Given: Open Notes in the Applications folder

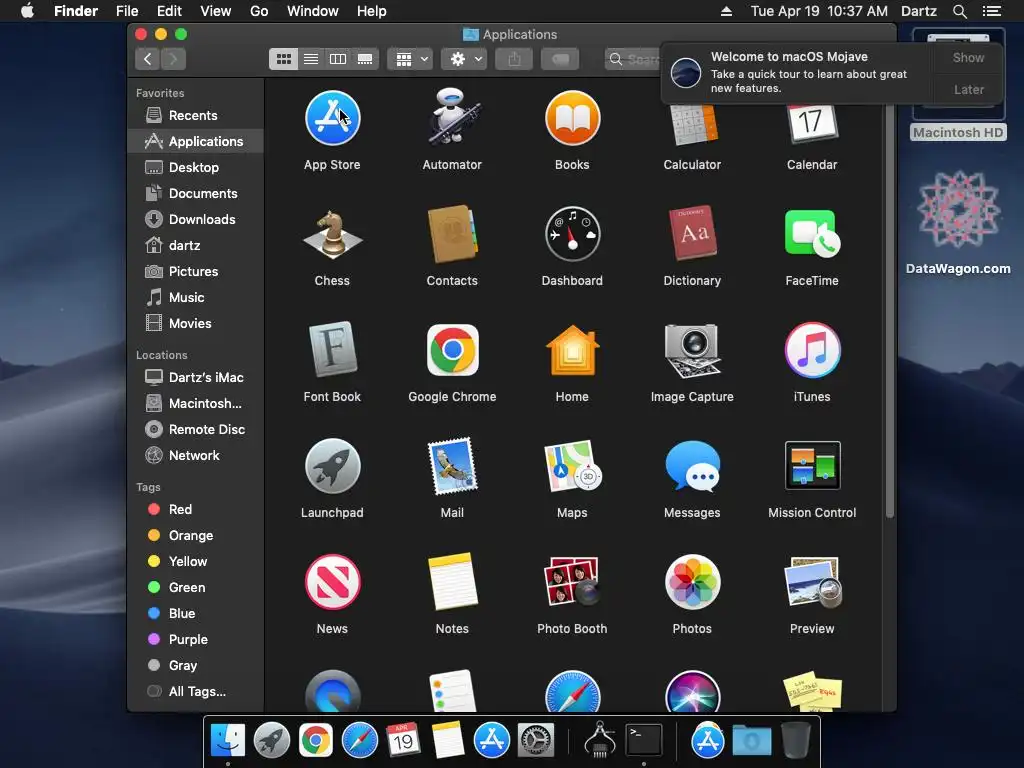Looking at the screenshot, I should (452, 582).
